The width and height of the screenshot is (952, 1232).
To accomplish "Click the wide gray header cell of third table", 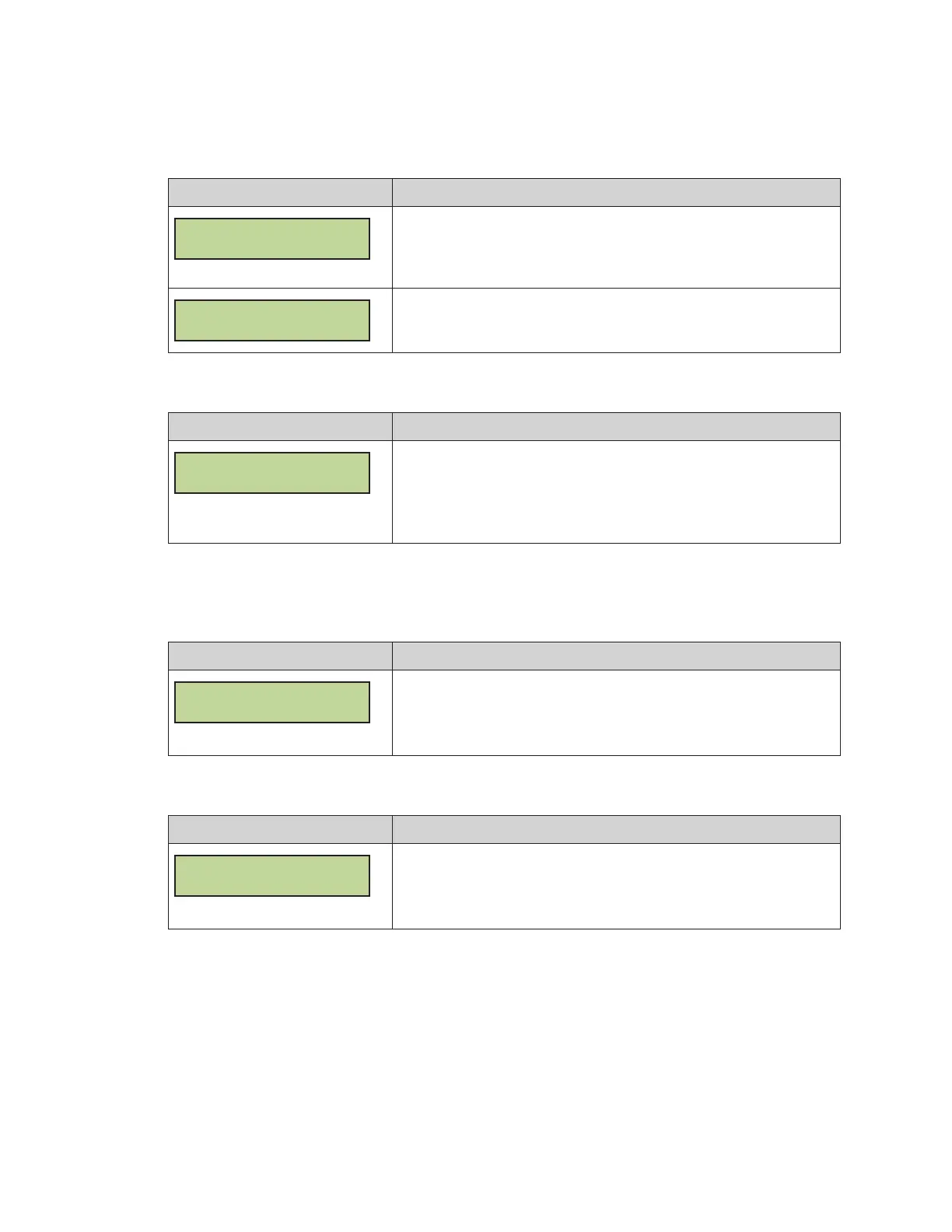I will point(616,656).
